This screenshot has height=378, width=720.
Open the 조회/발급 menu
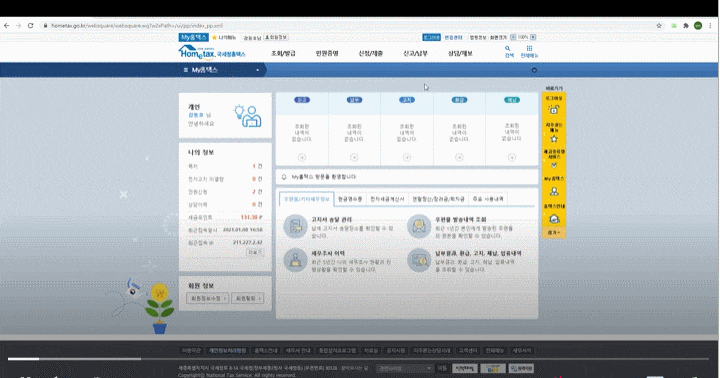coord(283,54)
